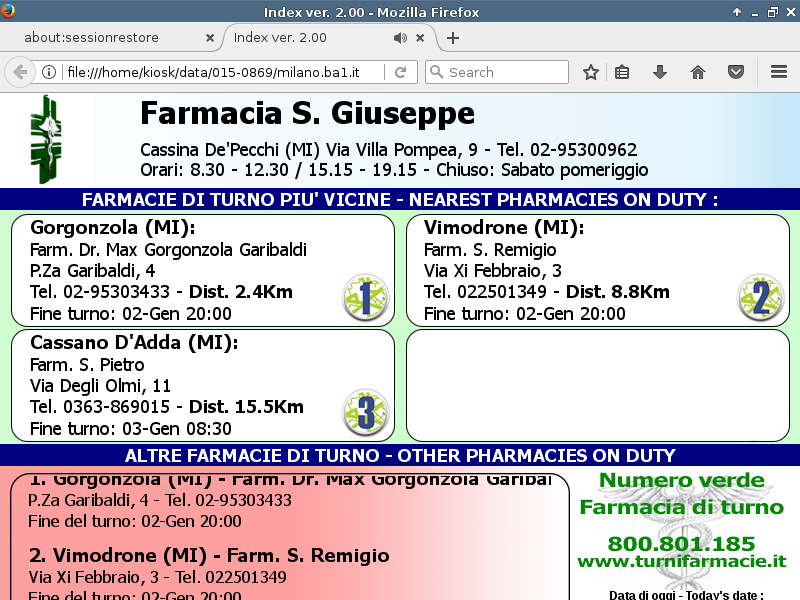This screenshot has height=600, width=800.
Task: Mute audio on Index ver. 2.00 tab
Action: pos(400,38)
